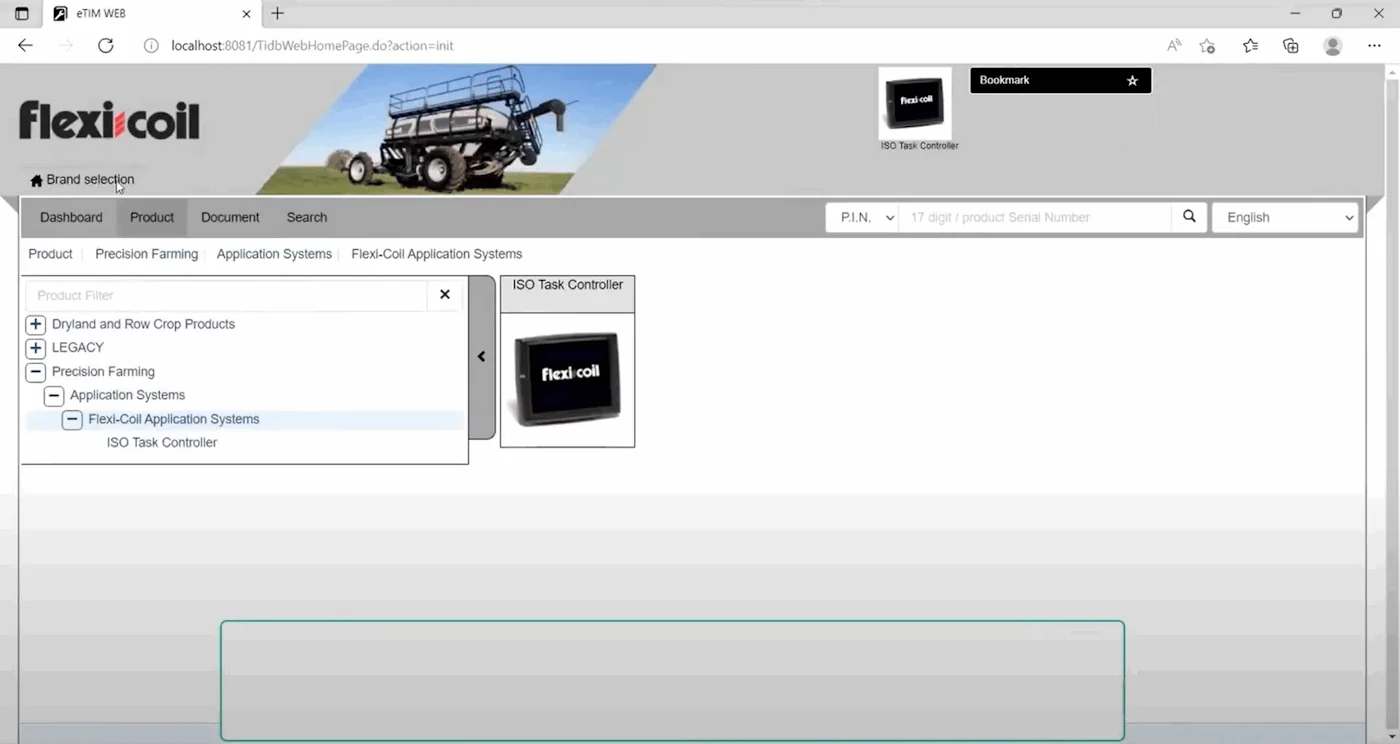Collapse Flexi-Coil Application Systems node
This screenshot has height=744, width=1400.
pyautogui.click(x=72, y=420)
